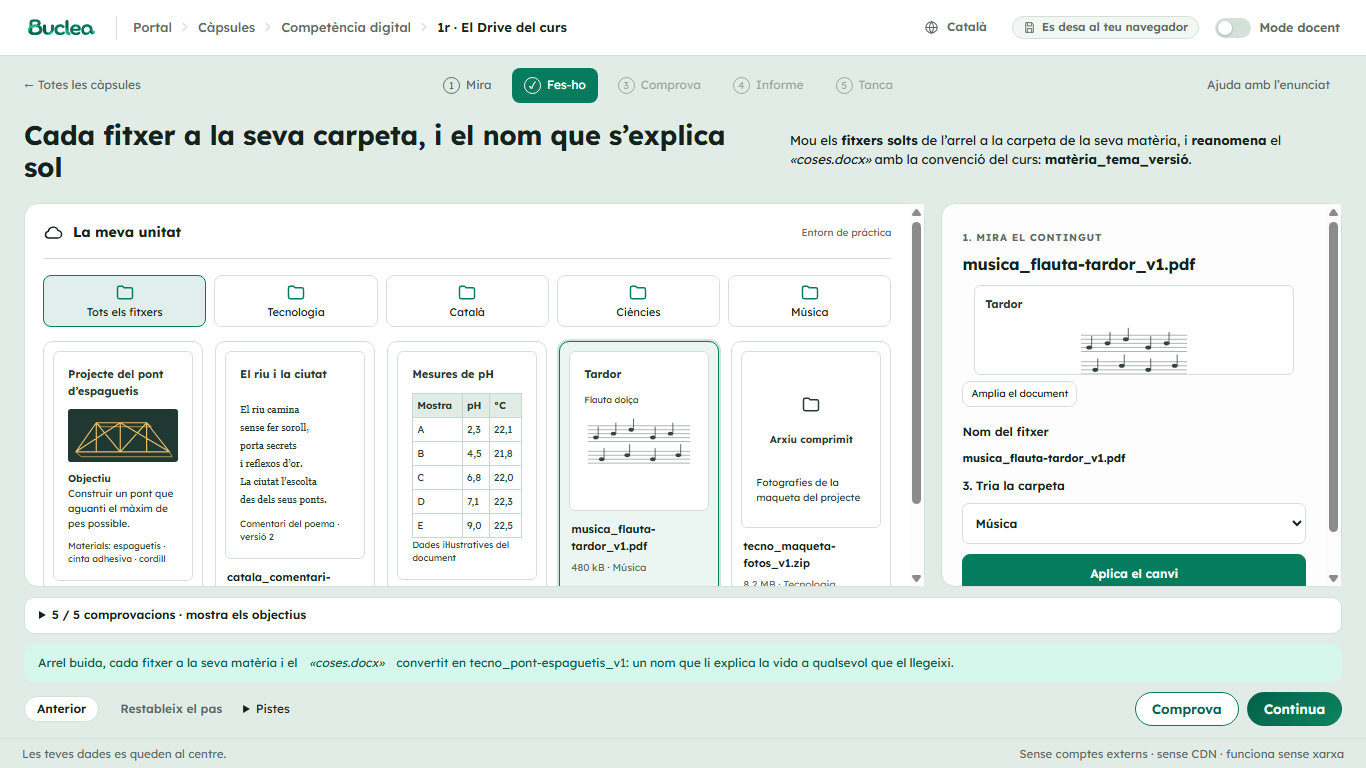
Task: Click the Aplica el canvi button
Action: pos(1134,571)
